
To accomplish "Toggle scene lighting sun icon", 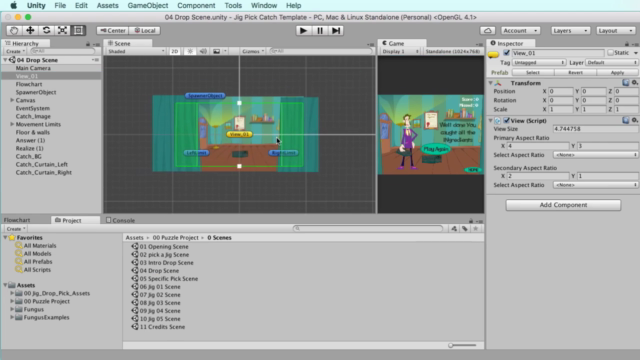I will [190, 51].
